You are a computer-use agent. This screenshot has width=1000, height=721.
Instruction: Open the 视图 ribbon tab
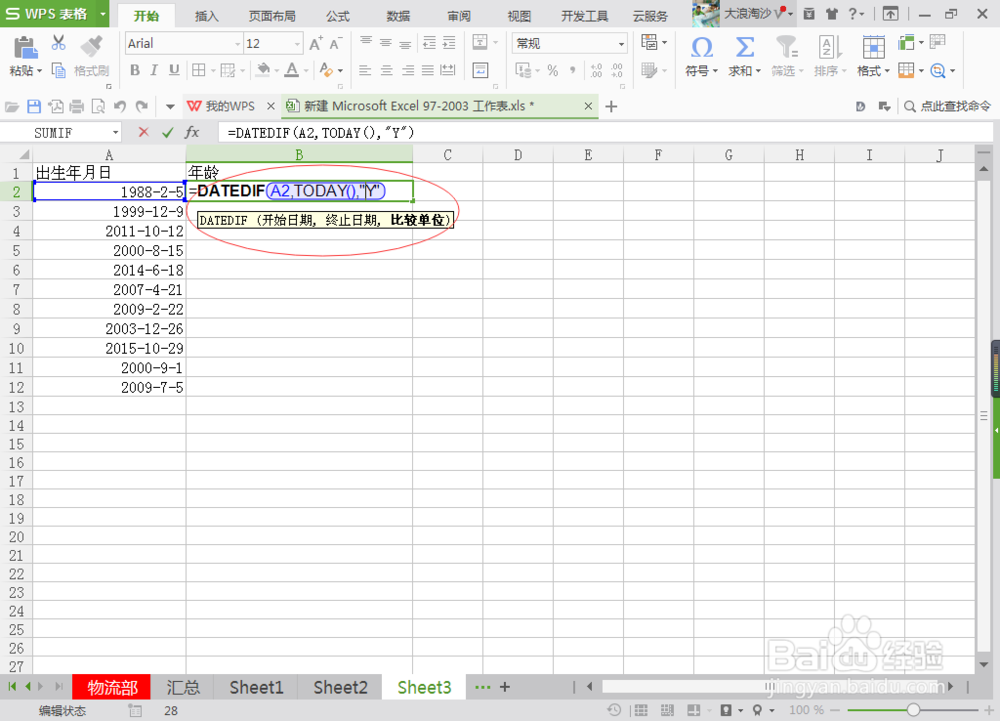[x=518, y=16]
